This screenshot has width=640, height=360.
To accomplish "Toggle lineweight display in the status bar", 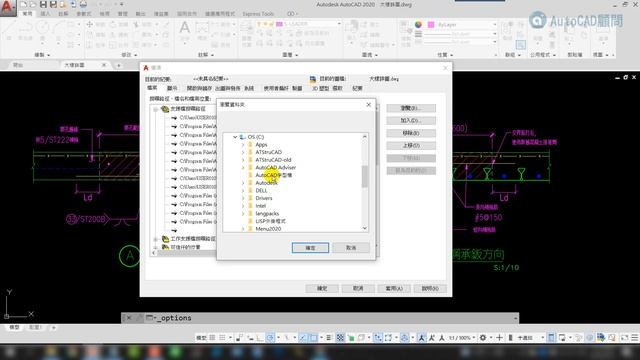I will (x=329, y=338).
